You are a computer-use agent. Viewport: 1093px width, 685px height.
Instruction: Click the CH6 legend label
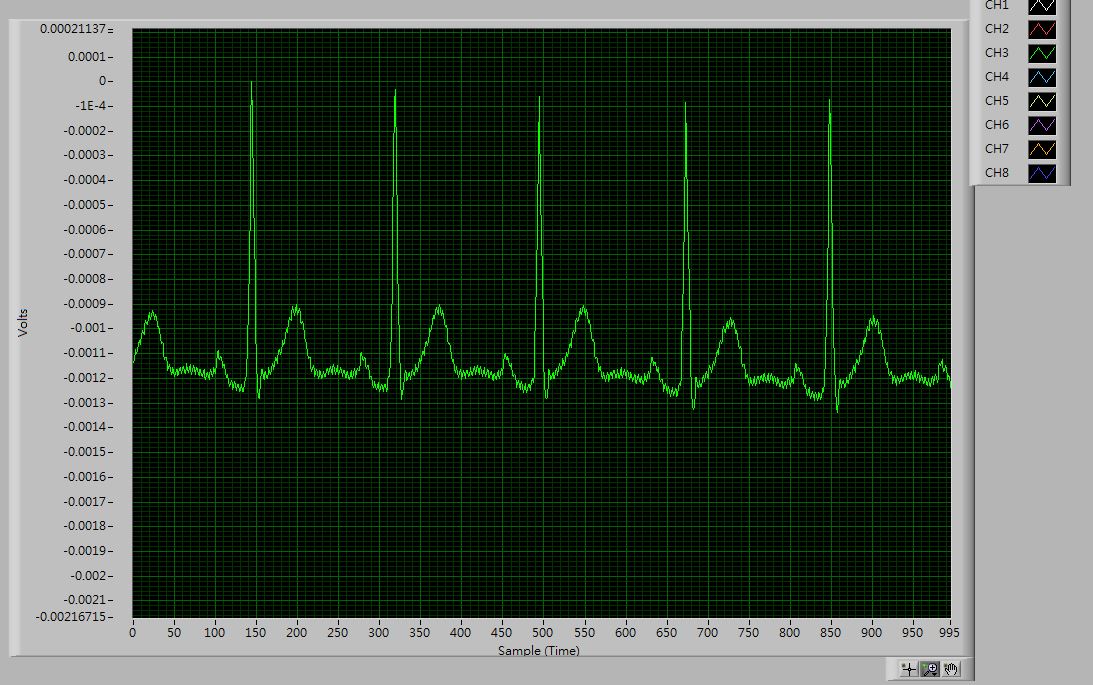(997, 125)
